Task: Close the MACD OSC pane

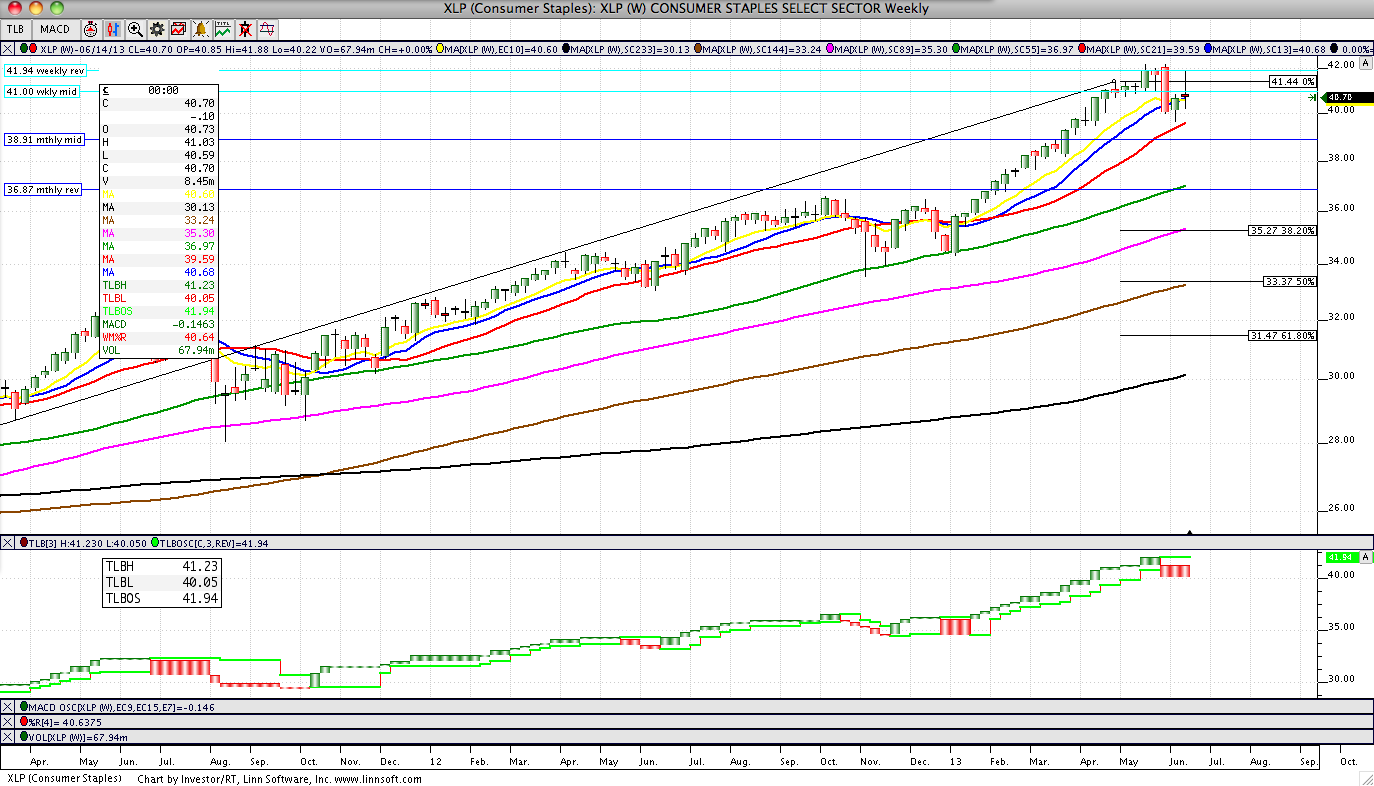Action: coord(9,707)
